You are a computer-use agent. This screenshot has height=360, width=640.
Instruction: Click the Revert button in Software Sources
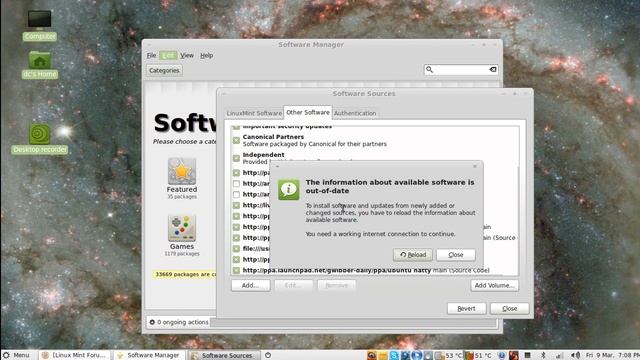point(466,309)
